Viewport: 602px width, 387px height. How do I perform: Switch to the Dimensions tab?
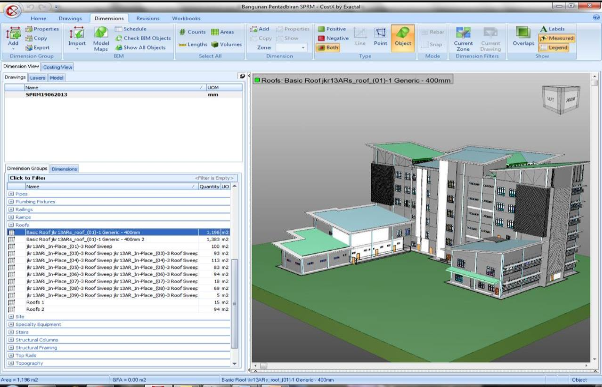point(64,169)
